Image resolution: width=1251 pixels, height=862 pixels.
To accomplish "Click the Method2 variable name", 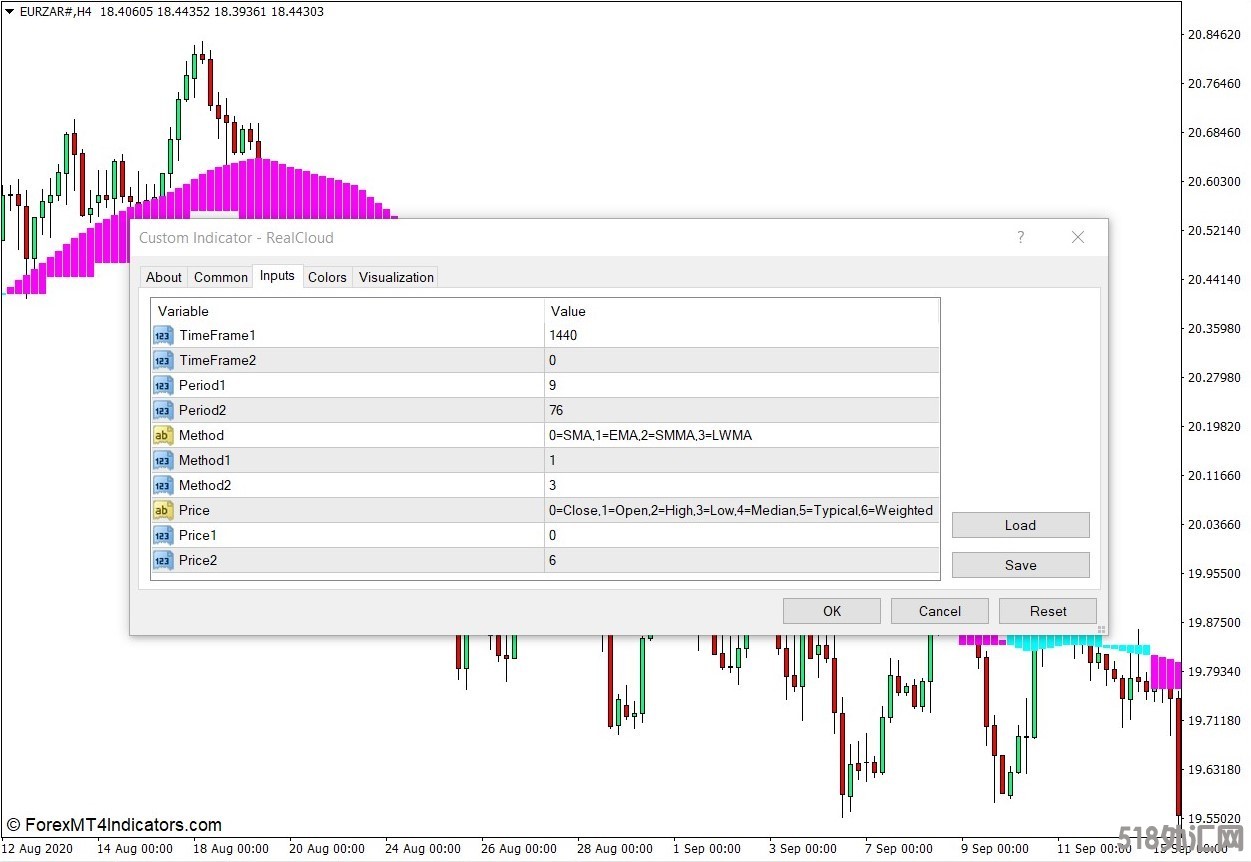I will [x=205, y=485].
